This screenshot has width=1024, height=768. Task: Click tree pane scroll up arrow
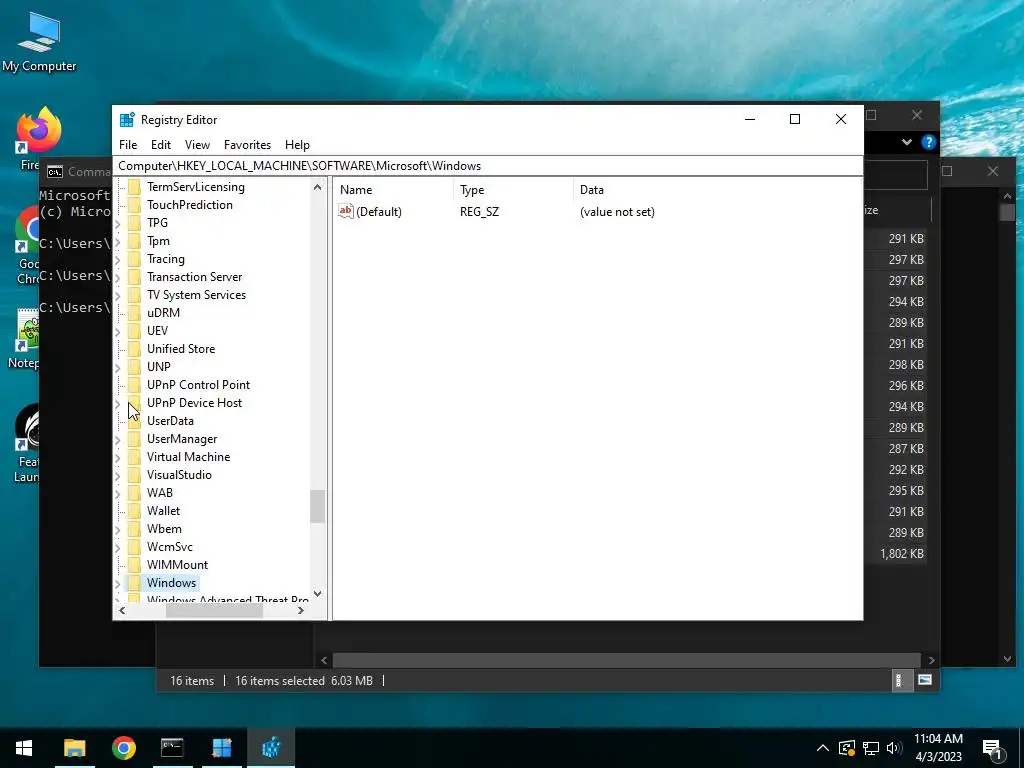317,187
